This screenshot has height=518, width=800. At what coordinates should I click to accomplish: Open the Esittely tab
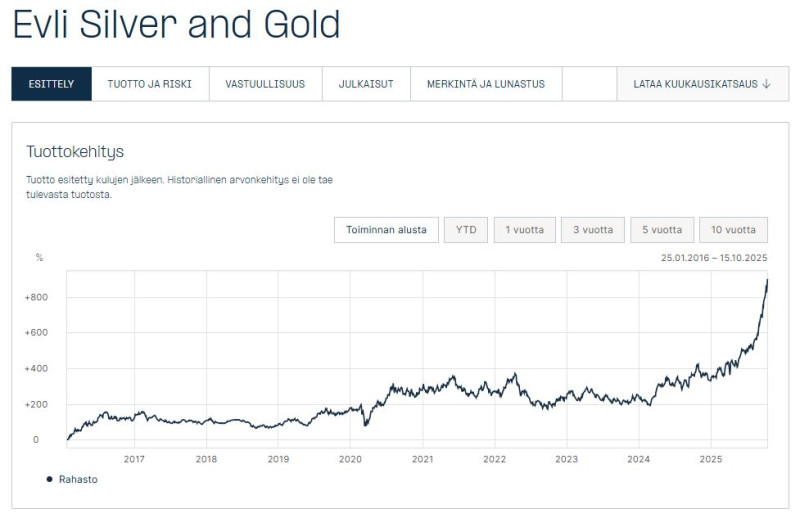[51, 84]
